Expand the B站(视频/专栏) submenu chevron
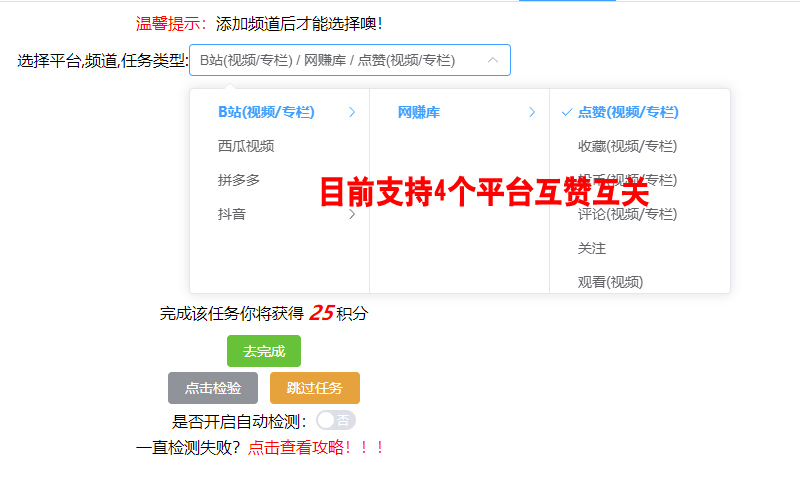 point(352,112)
